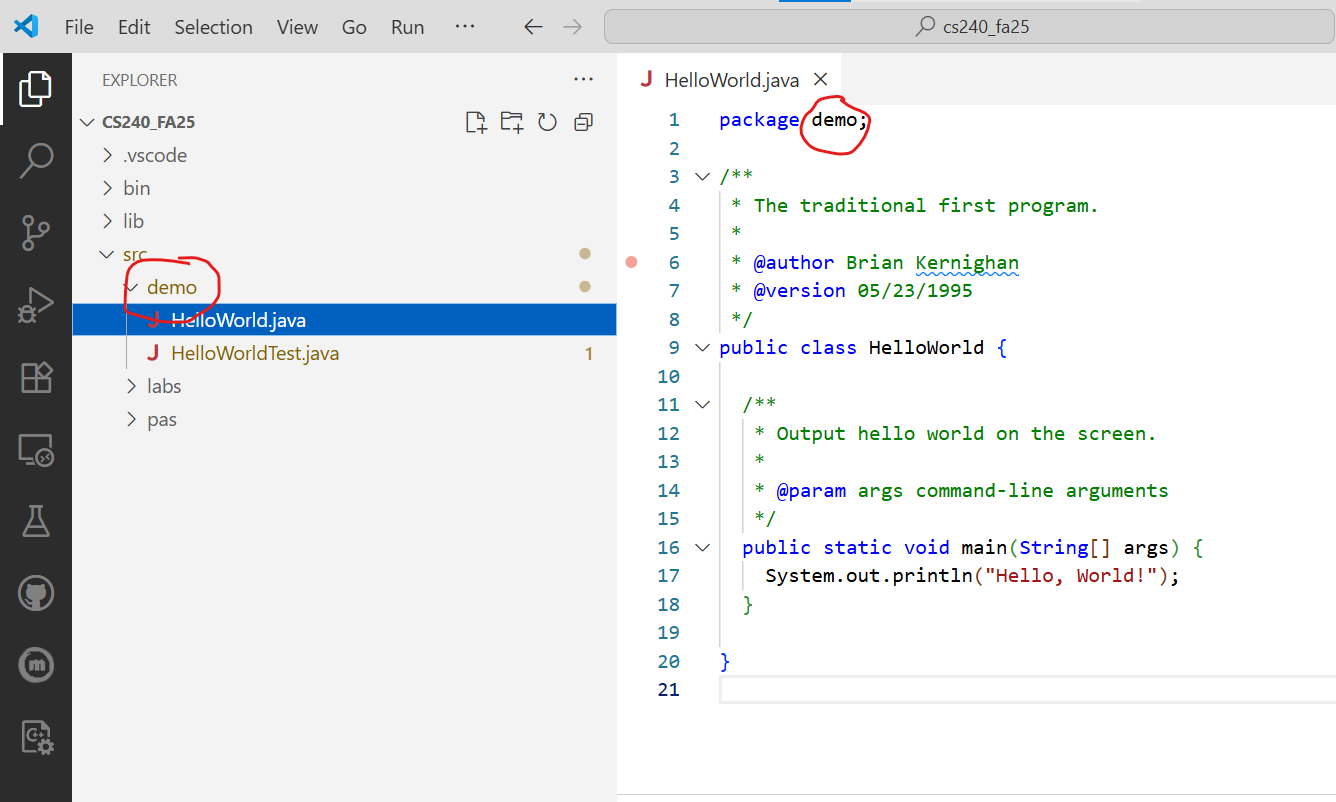Screen dimensions: 1336x802
Task: Toggle the breakpoint dot on line 6
Action: pos(631,262)
